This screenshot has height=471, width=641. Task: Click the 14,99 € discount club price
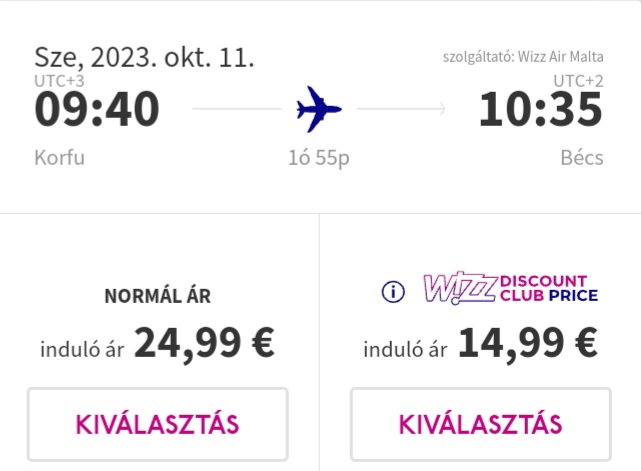click(x=528, y=343)
